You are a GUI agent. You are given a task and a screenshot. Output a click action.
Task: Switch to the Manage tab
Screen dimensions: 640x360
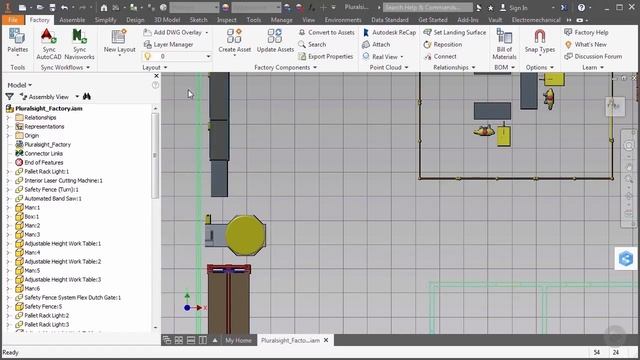coord(281,20)
